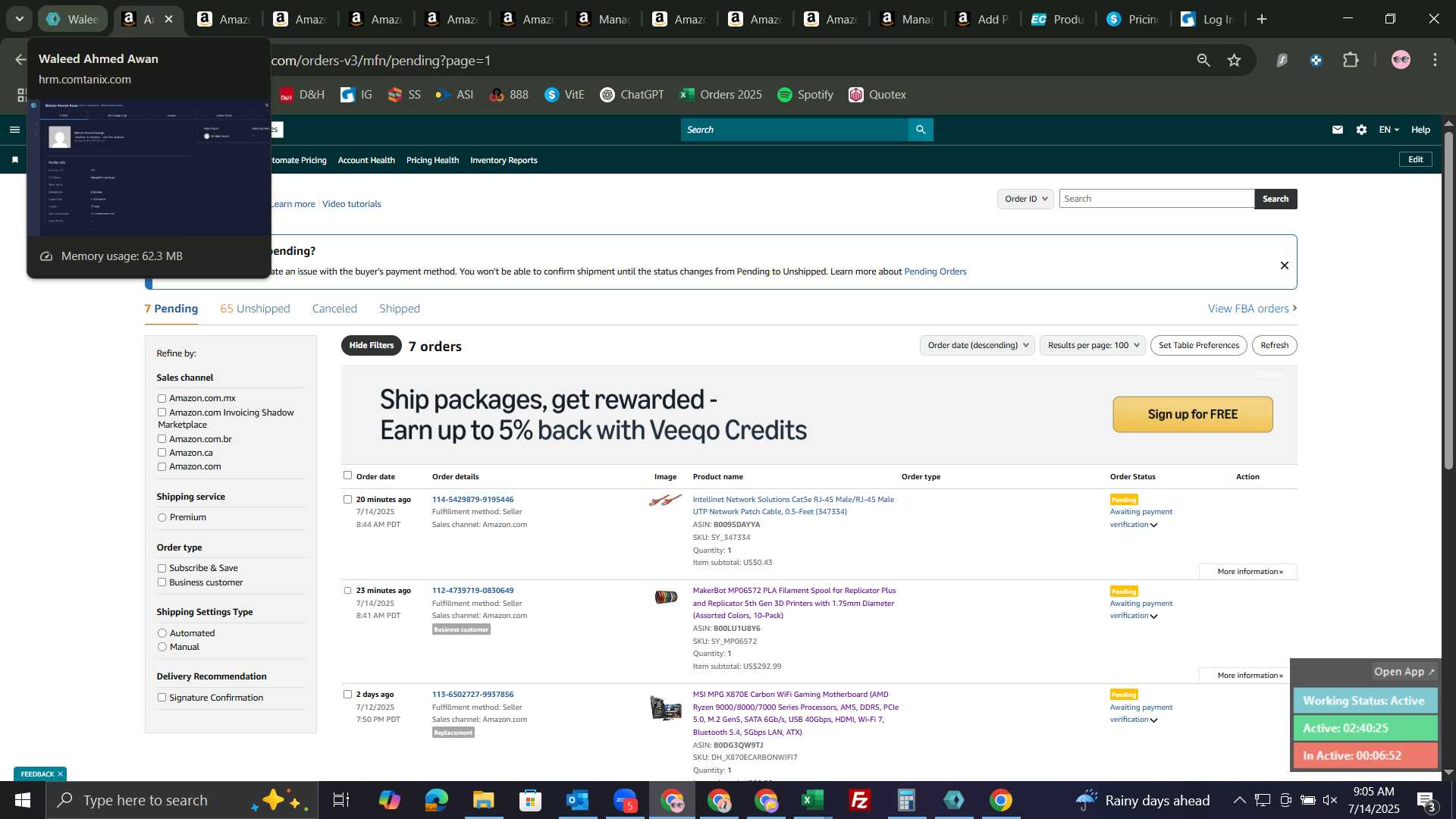Open the Order ID search type dropdown
Viewport: 1456px width, 819px height.
coord(1025,199)
